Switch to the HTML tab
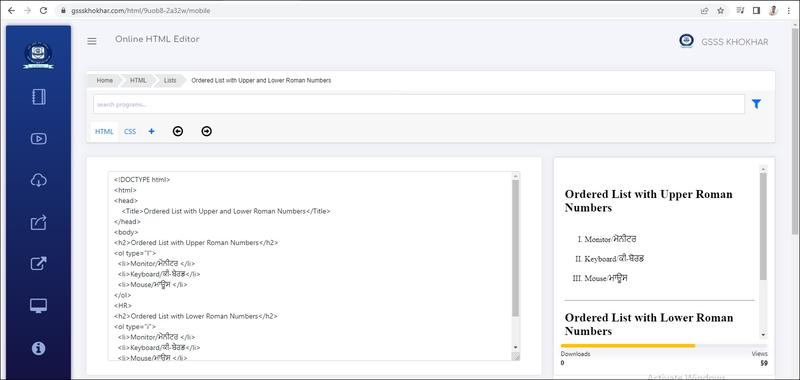The image size is (800, 380). (104, 132)
